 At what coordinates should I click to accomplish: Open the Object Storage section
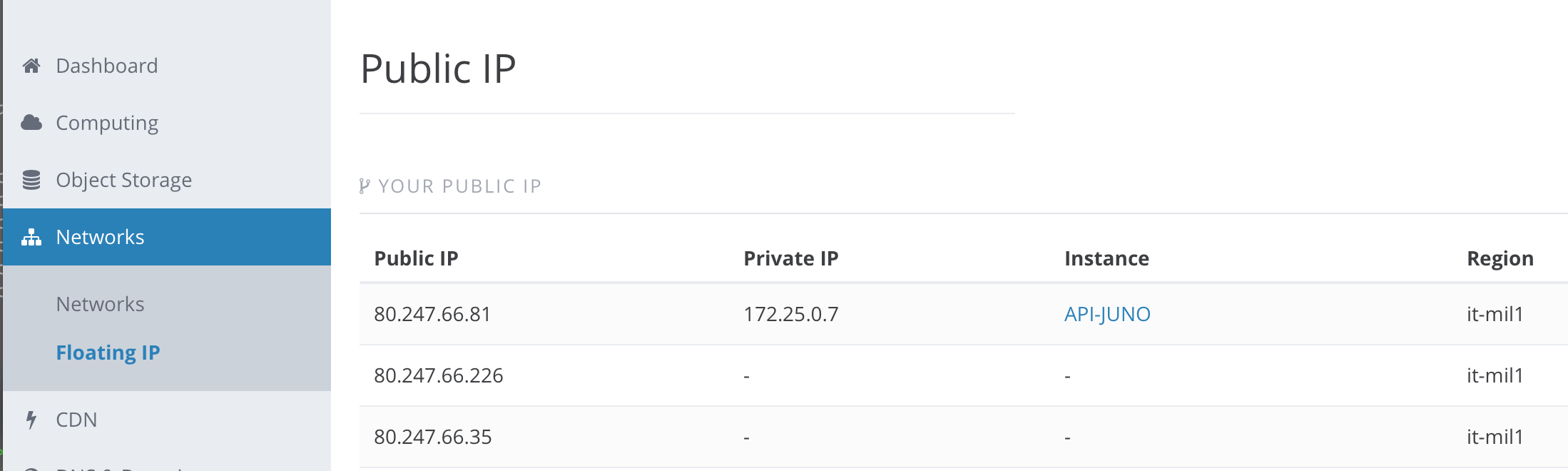[123, 180]
